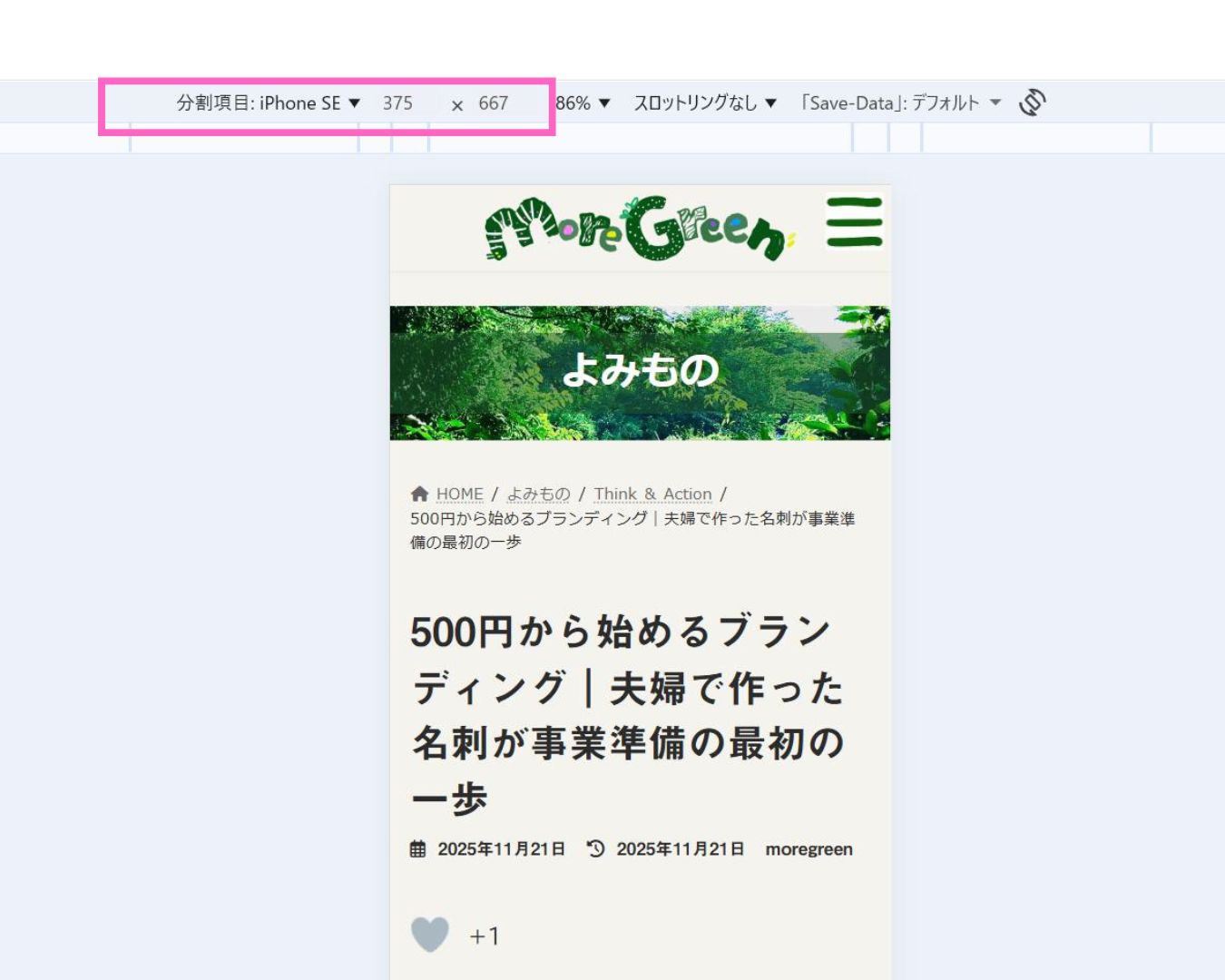Image resolution: width=1225 pixels, height=980 pixels.
Task: Click the clock-arrow updated date icon
Action: tap(595, 849)
